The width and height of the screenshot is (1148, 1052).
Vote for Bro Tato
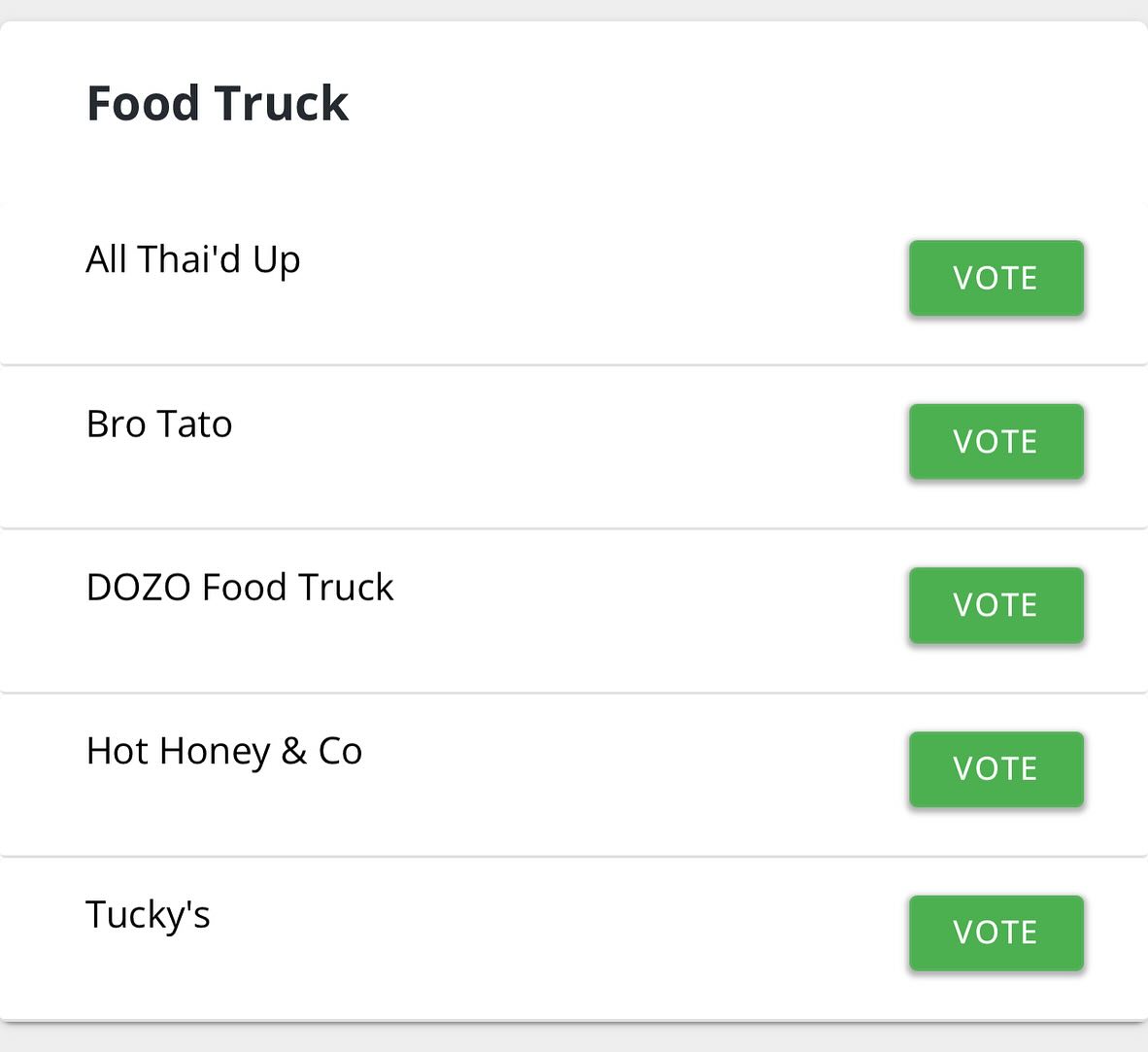[996, 441]
